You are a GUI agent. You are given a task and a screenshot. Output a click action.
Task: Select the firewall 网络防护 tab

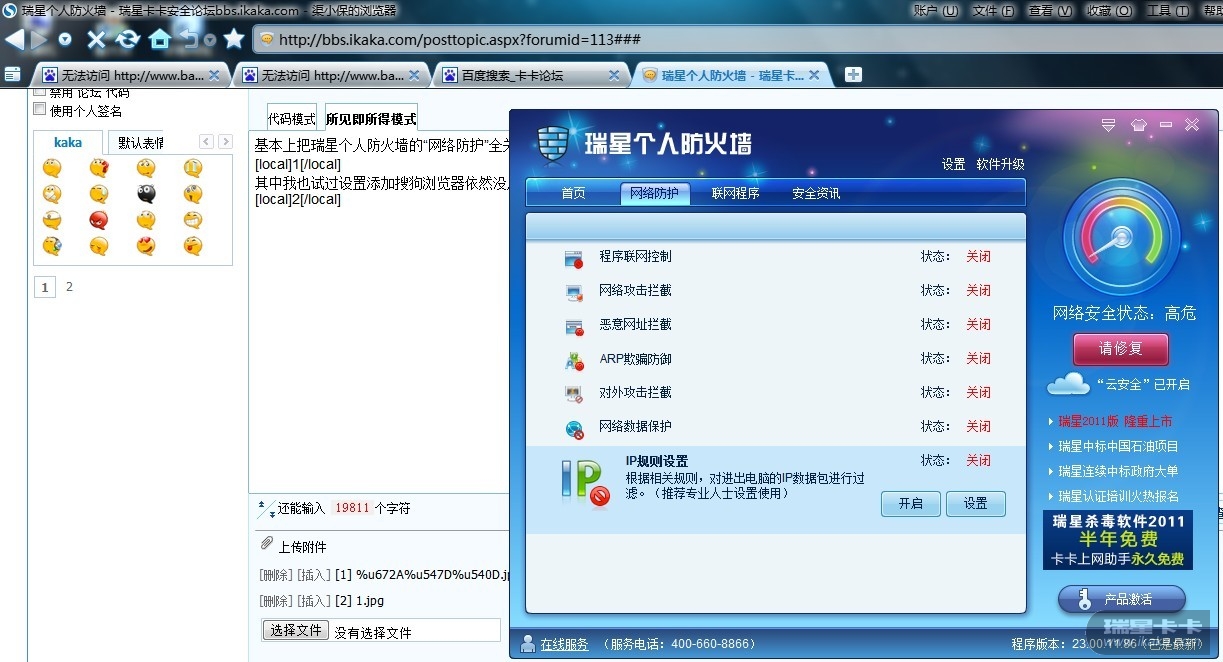click(655, 193)
